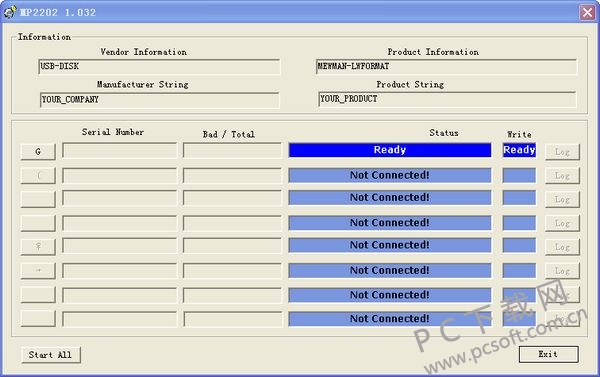Click the Bad / Total field in first row
The height and width of the screenshot is (377, 600).
[x=232, y=150]
